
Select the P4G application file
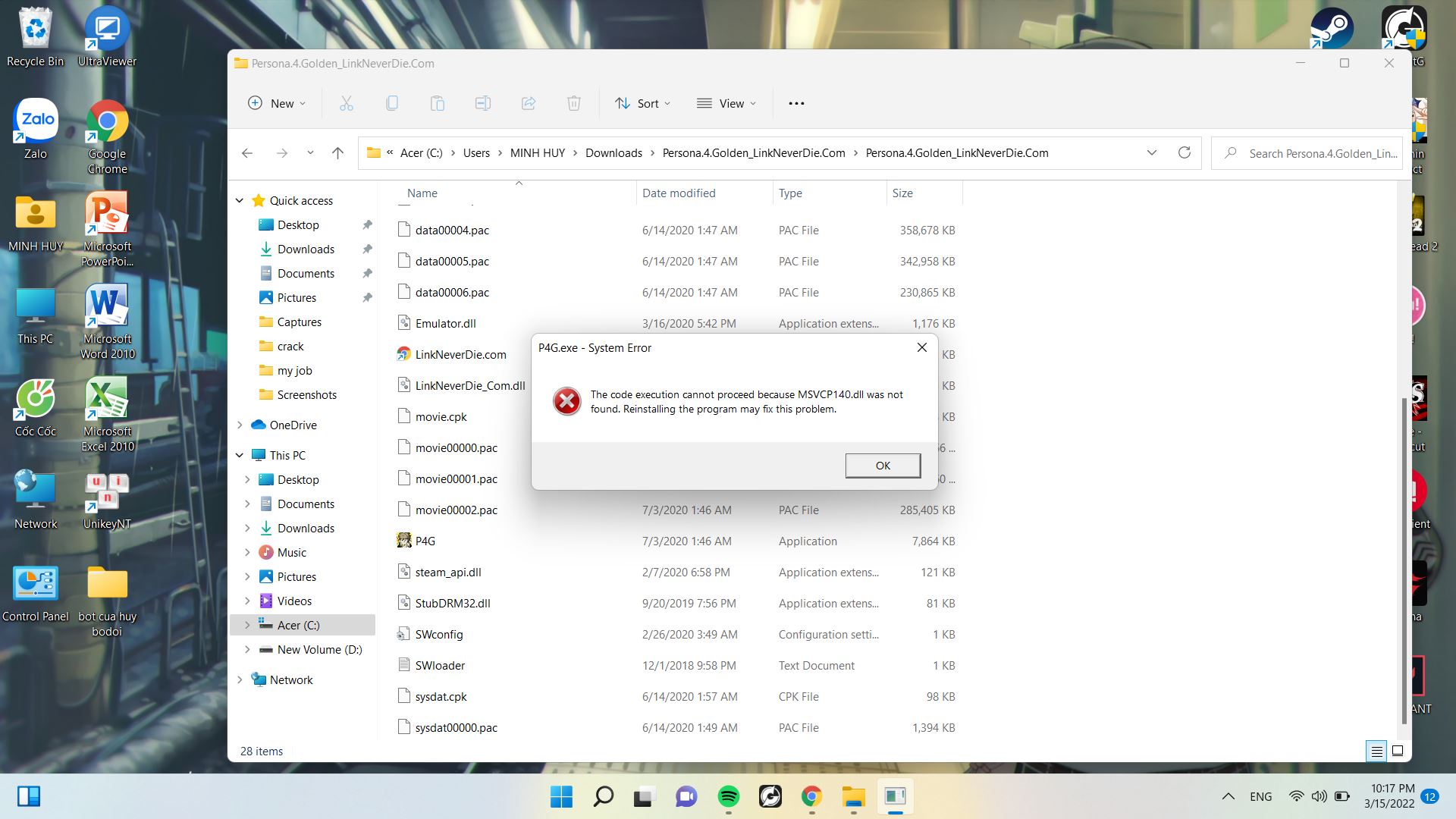[425, 541]
